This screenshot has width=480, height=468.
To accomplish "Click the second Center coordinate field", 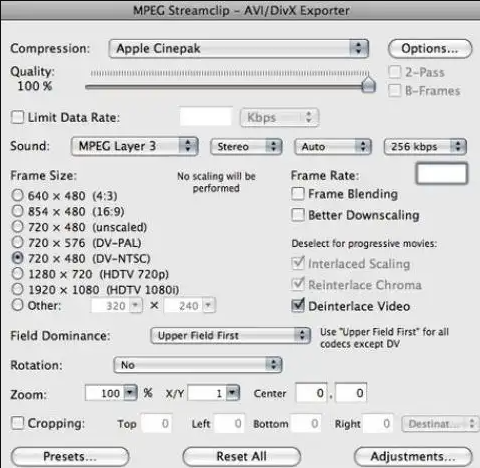I will [x=351, y=393].
